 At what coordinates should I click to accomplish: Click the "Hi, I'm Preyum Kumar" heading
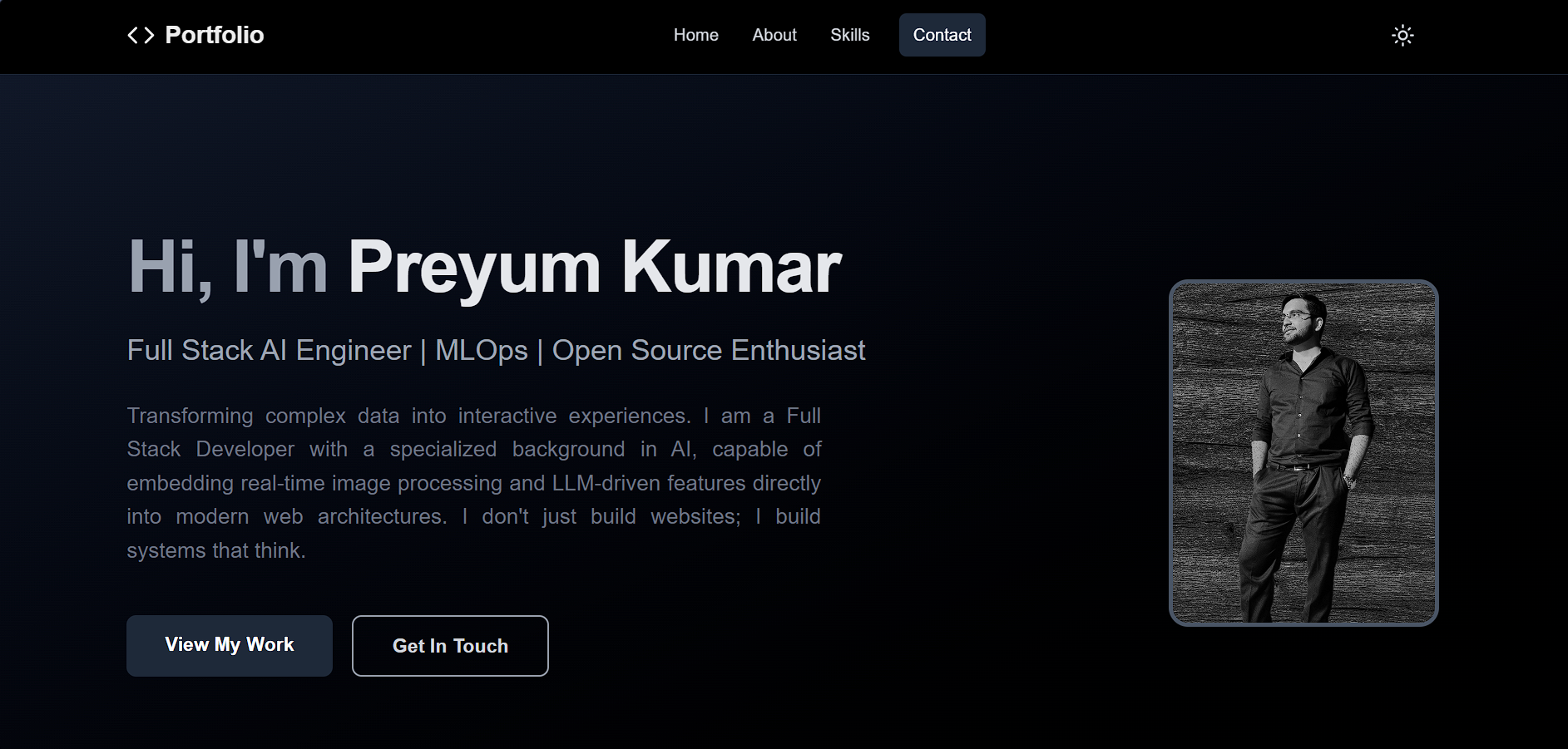click(x=482, y=266)
